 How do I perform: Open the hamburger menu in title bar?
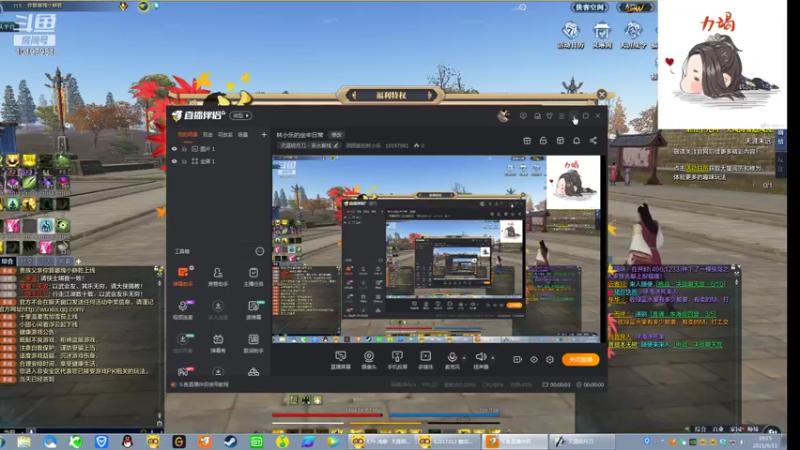pos(562,116)
